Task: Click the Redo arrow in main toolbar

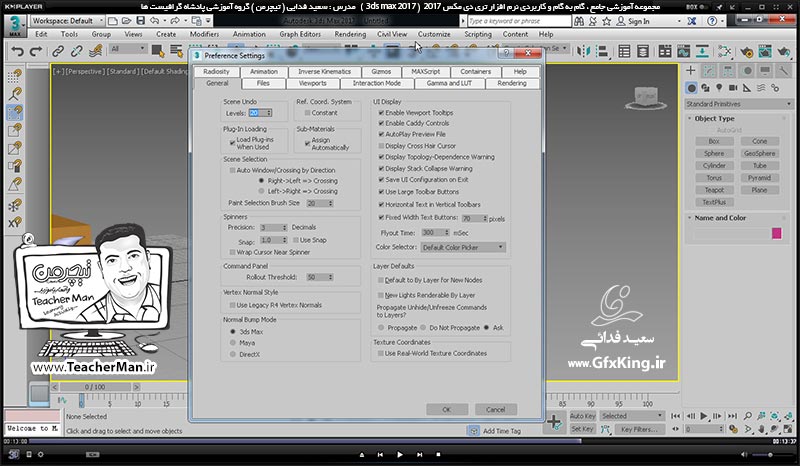Action: click(x=36, y=51)
